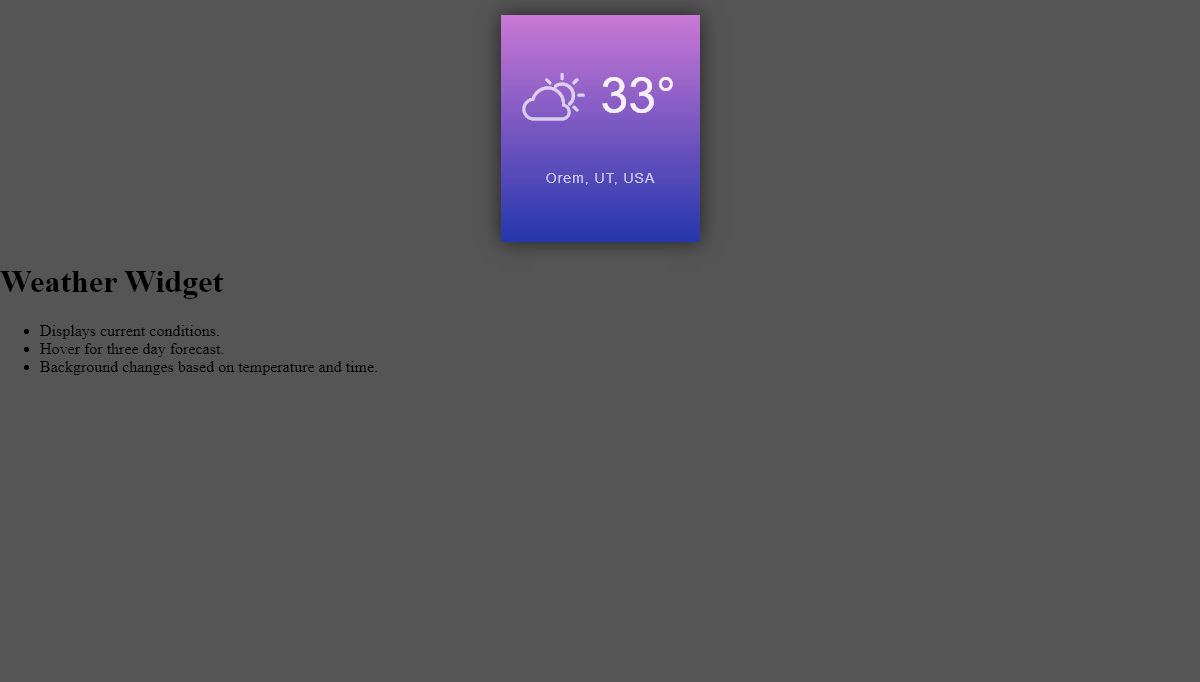Image resolution: width=1200 pixels, height=682 pixels.
Task: Click the Background changes based on temperature item
Action: [208, 367]
